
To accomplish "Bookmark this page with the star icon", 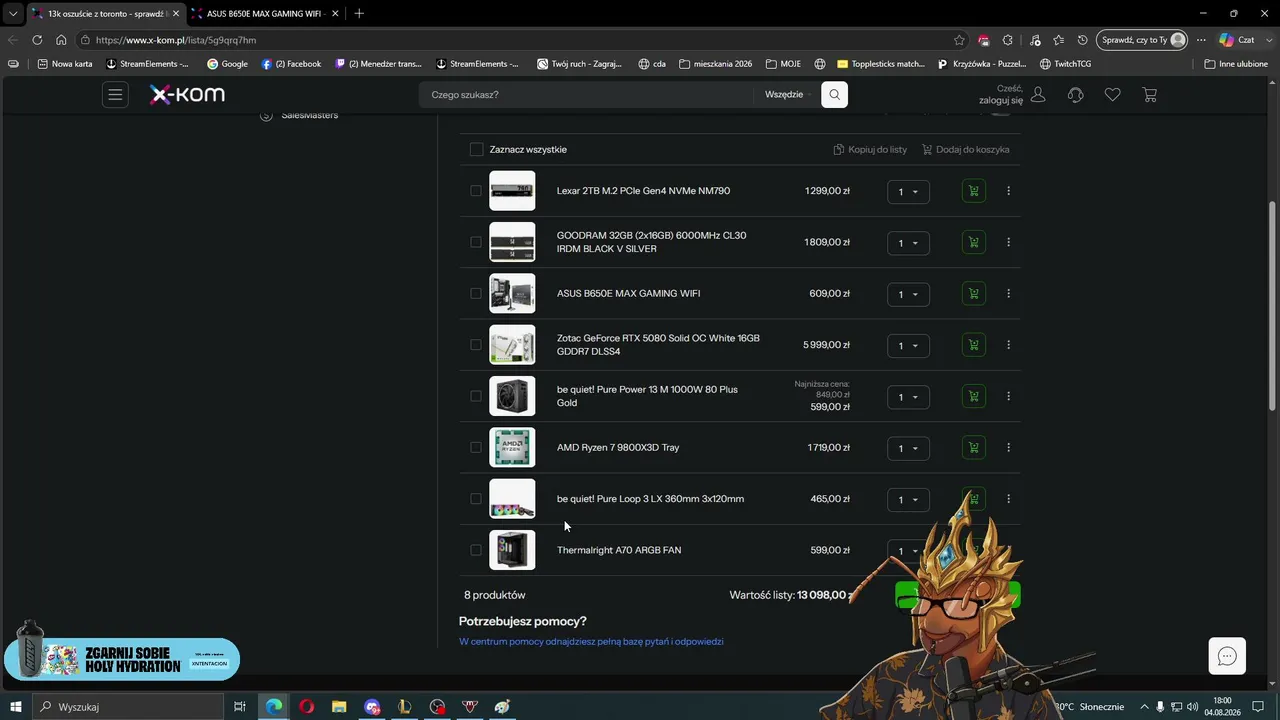I will click(959, 40).
